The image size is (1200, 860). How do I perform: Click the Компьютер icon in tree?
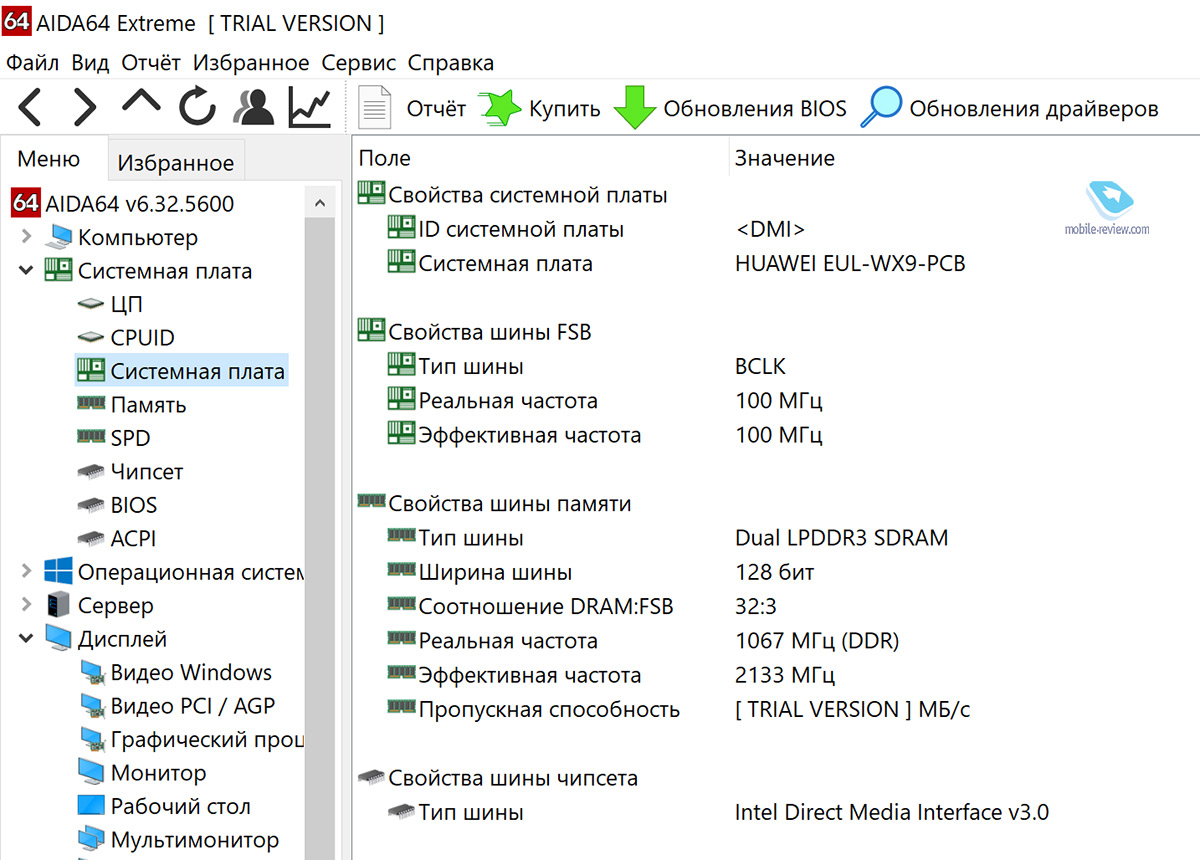[x=59, y=237]
